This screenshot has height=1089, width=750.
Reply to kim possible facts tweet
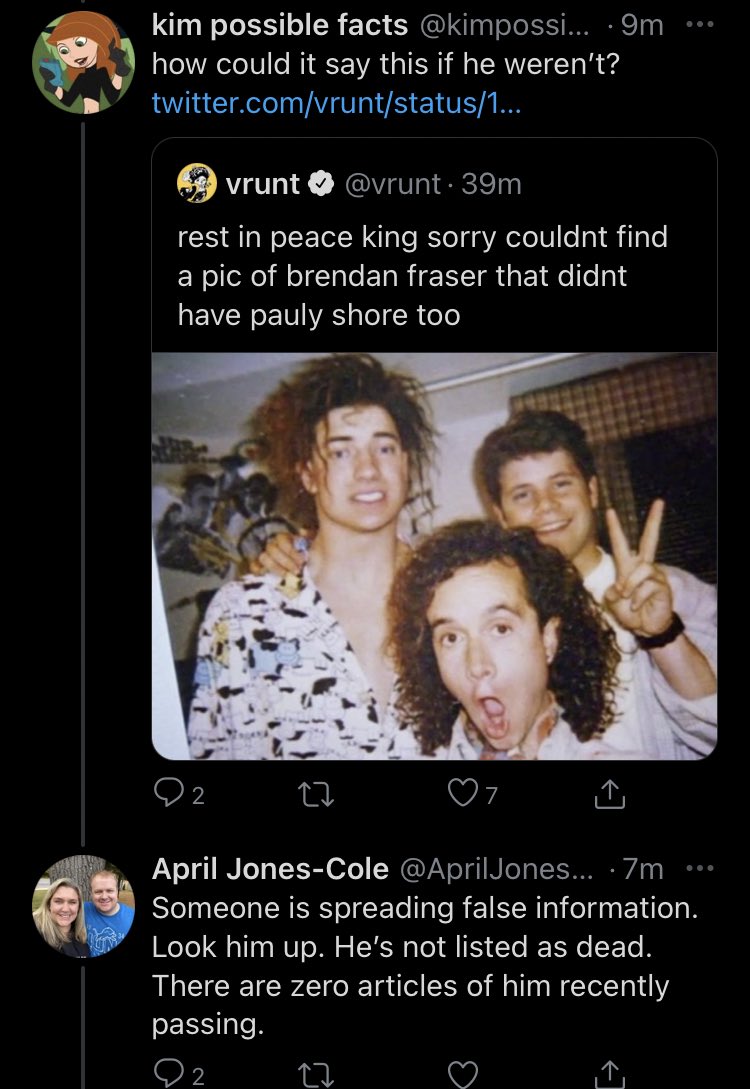point(178,793)
